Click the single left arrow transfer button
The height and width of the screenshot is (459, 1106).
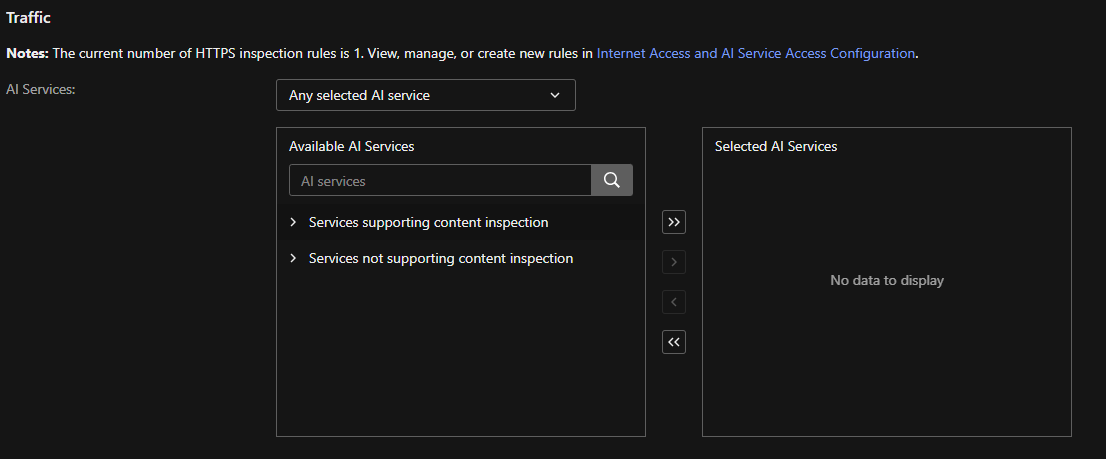[674, 302]
